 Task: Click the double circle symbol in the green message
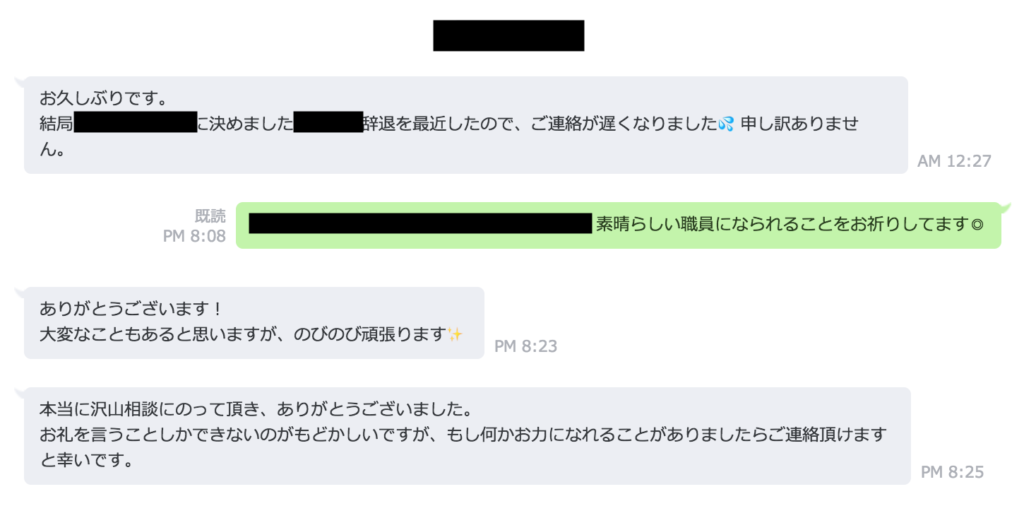(977, 225)
